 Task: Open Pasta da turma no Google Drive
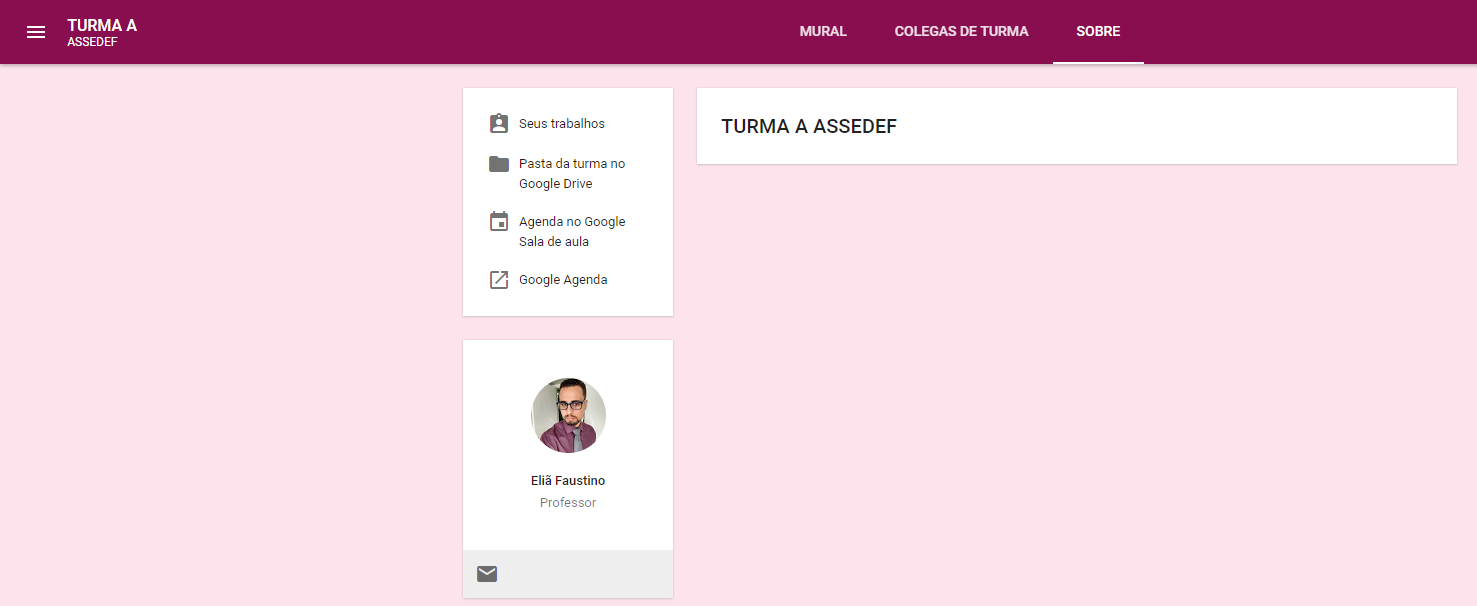click(571, 173)
